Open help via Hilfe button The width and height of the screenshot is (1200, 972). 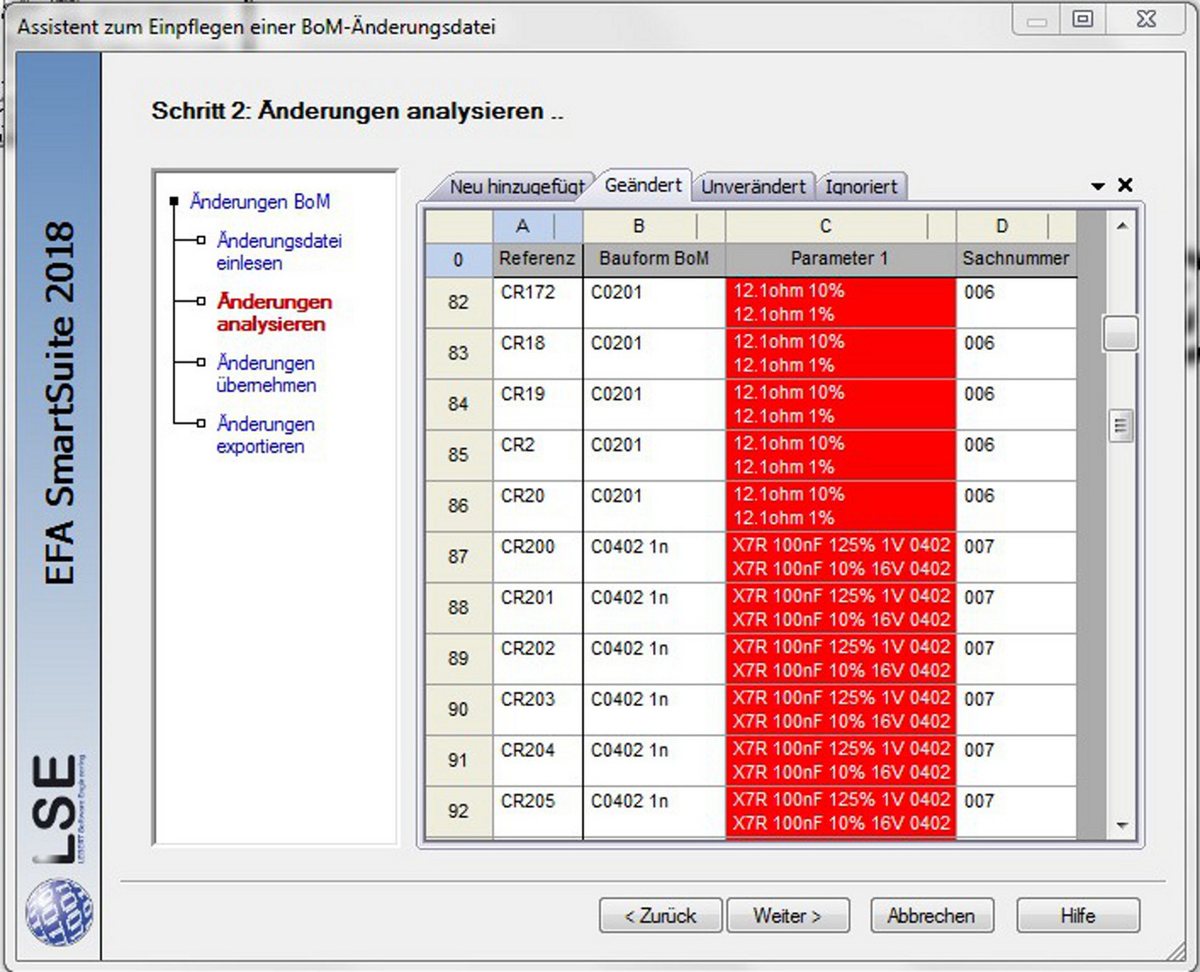pyautogui.click(x=1078, y=915)
